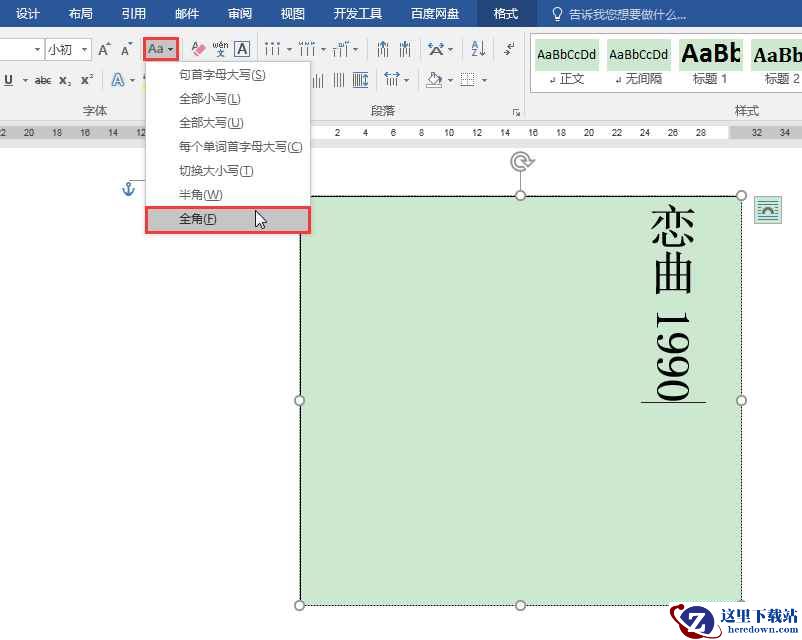Apply the 标题 1 style
This screenshot has height=640, width=802.
tap(710, 64)
